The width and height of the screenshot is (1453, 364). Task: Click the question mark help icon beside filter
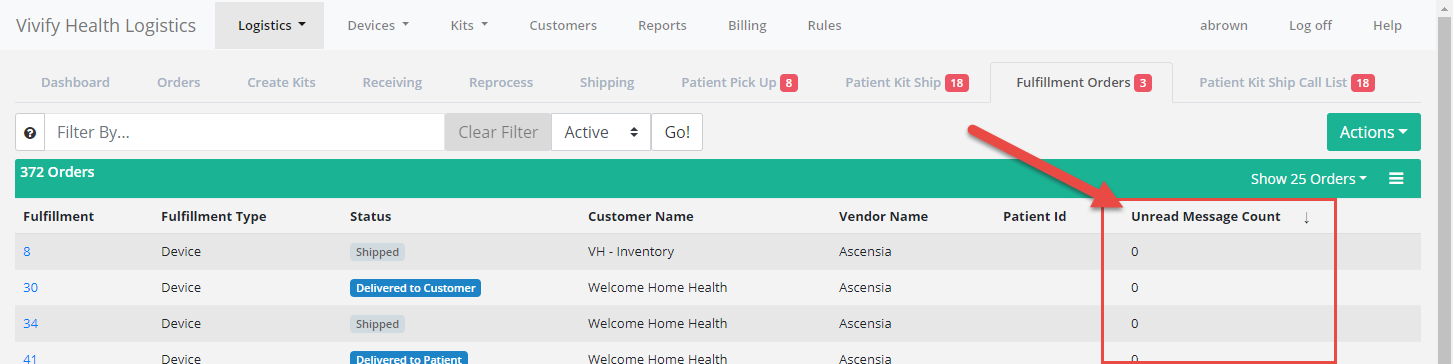tap(30, 132)
